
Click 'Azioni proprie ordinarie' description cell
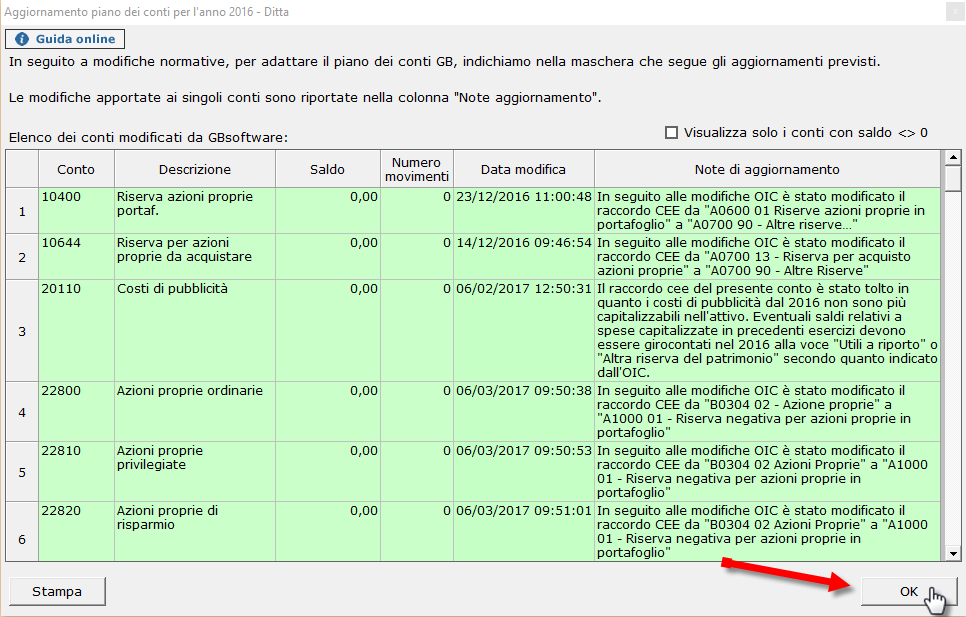tap(195, 411)
